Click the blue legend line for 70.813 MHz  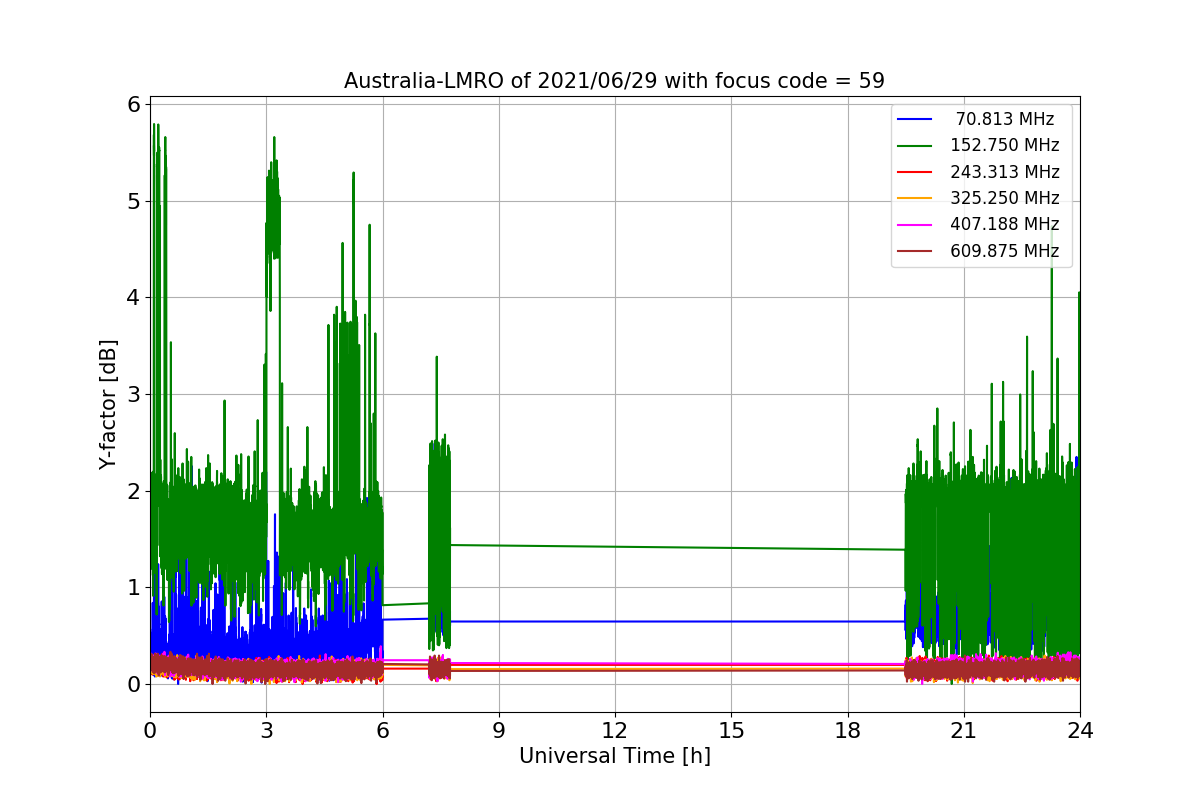(915, 120)
